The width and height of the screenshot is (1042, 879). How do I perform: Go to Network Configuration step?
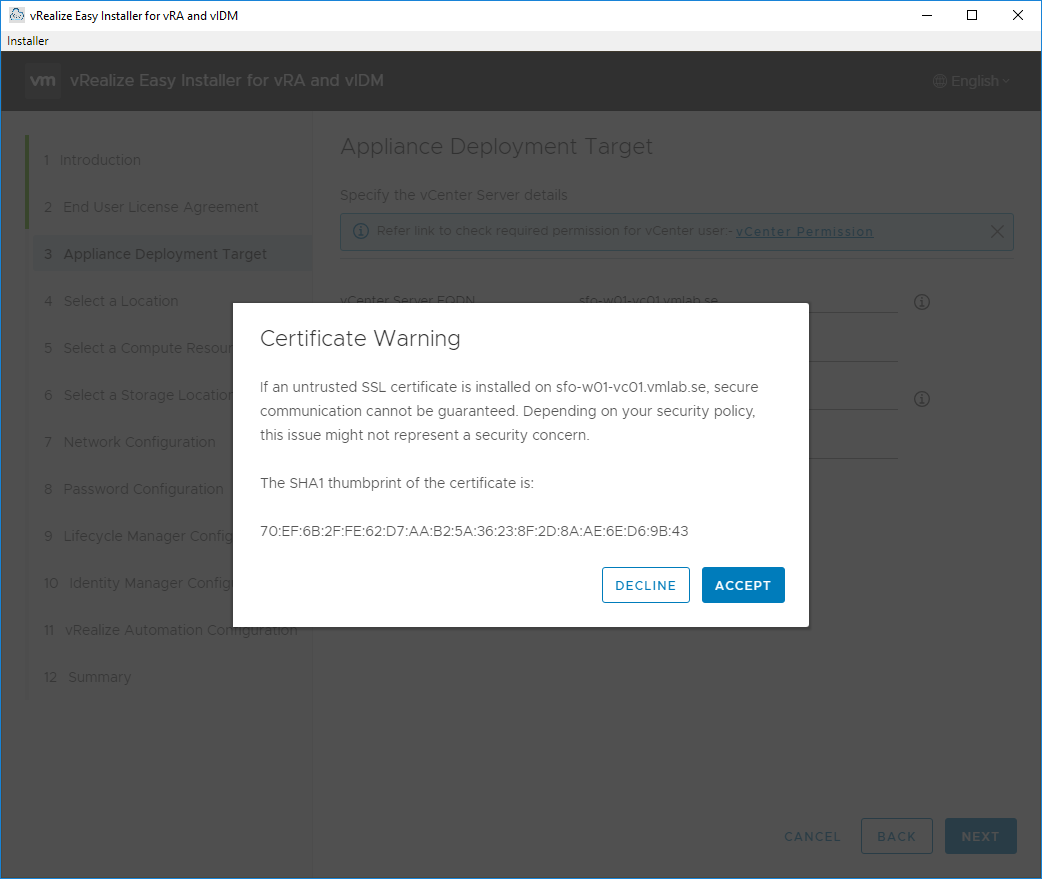(130, 442)
